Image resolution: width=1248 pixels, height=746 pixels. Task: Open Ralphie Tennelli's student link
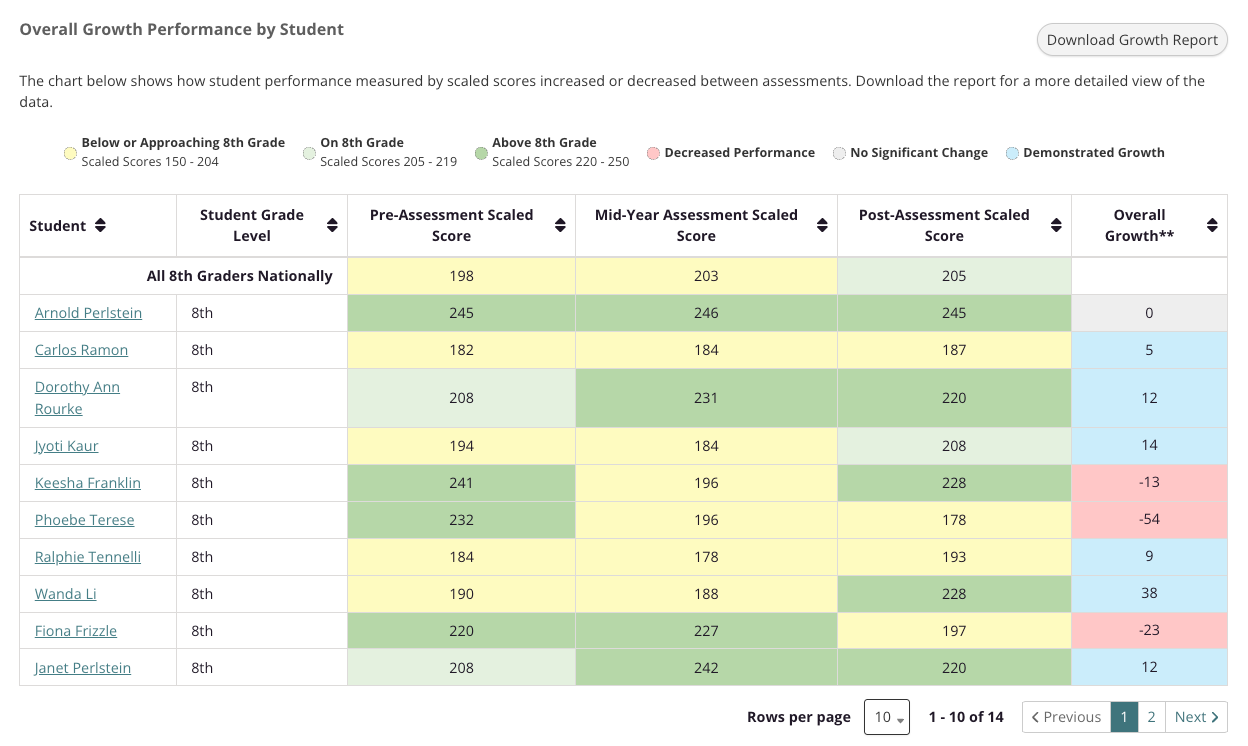pyautogui.click(x=88, y=557)
